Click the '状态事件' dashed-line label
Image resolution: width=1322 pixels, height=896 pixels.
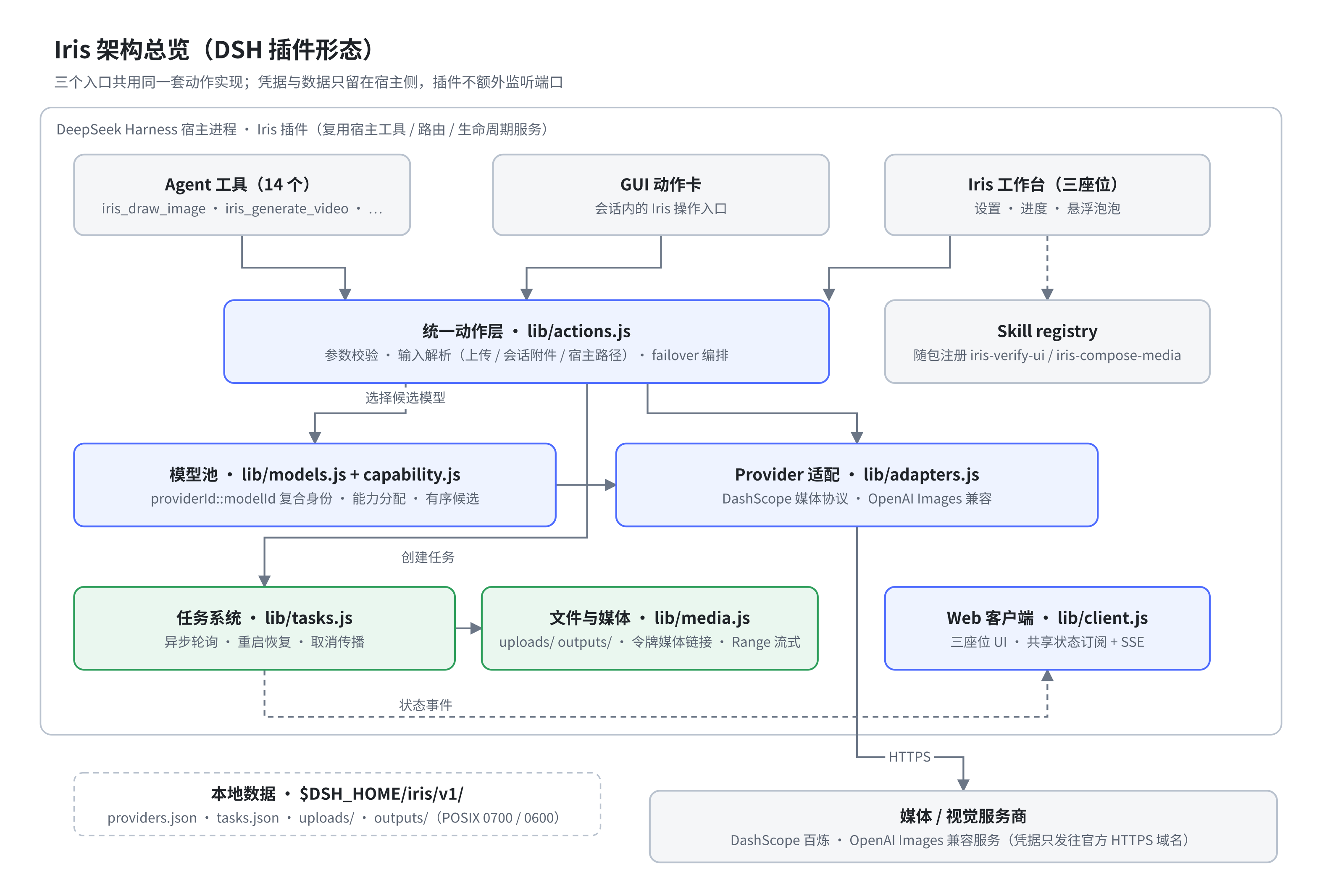(x=426, y=705)
